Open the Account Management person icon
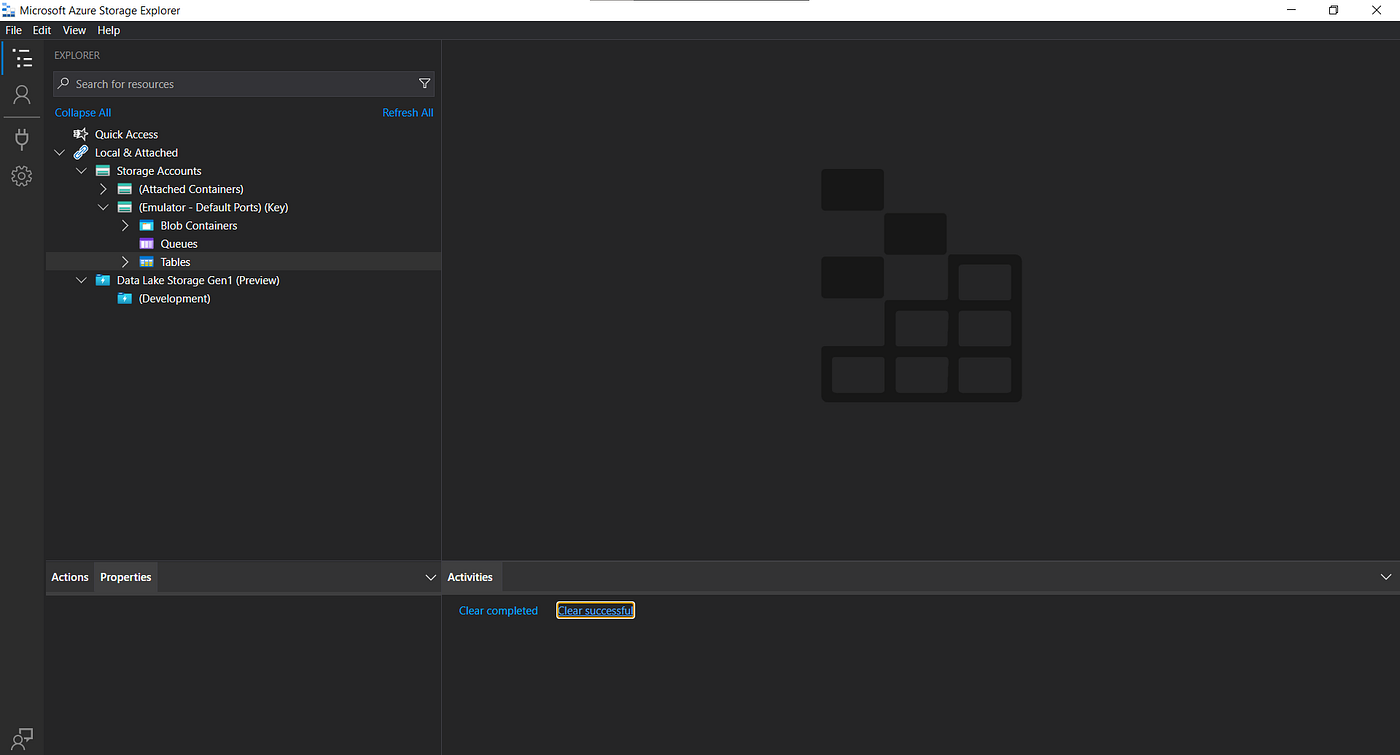 coord(22,95)
